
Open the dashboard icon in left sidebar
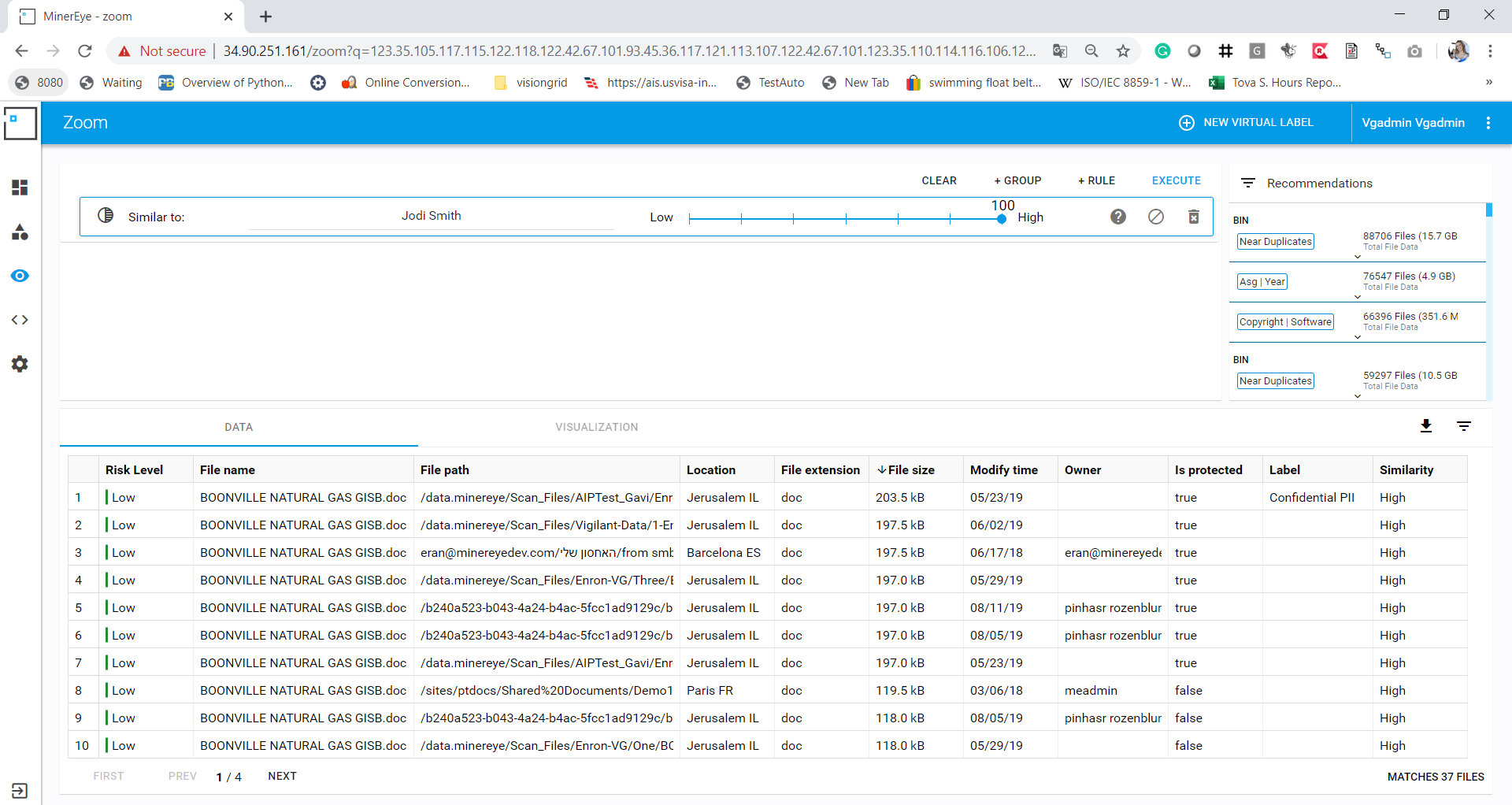click(x=20, y=187)
